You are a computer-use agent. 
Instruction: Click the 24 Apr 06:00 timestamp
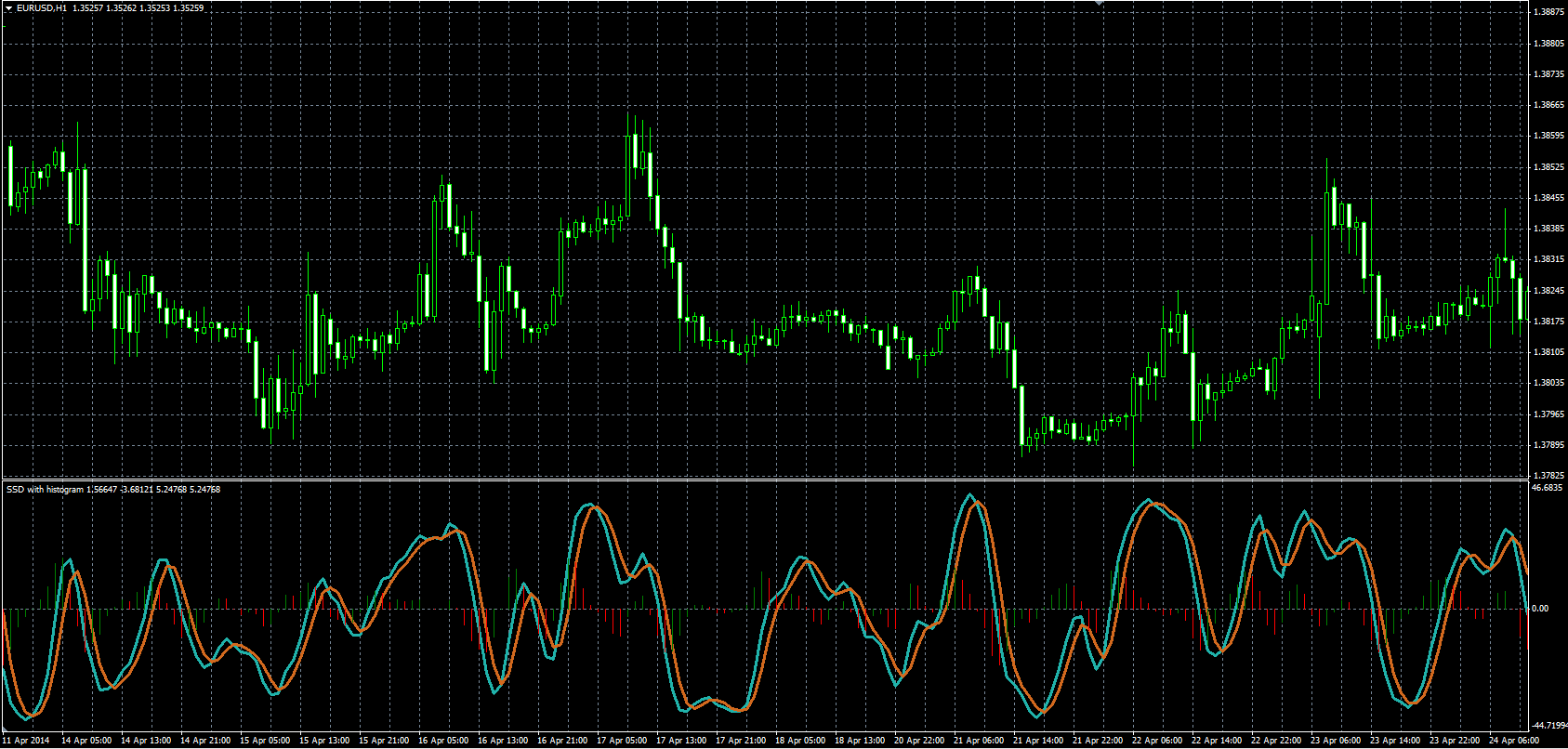click(x=1514, y=741)
